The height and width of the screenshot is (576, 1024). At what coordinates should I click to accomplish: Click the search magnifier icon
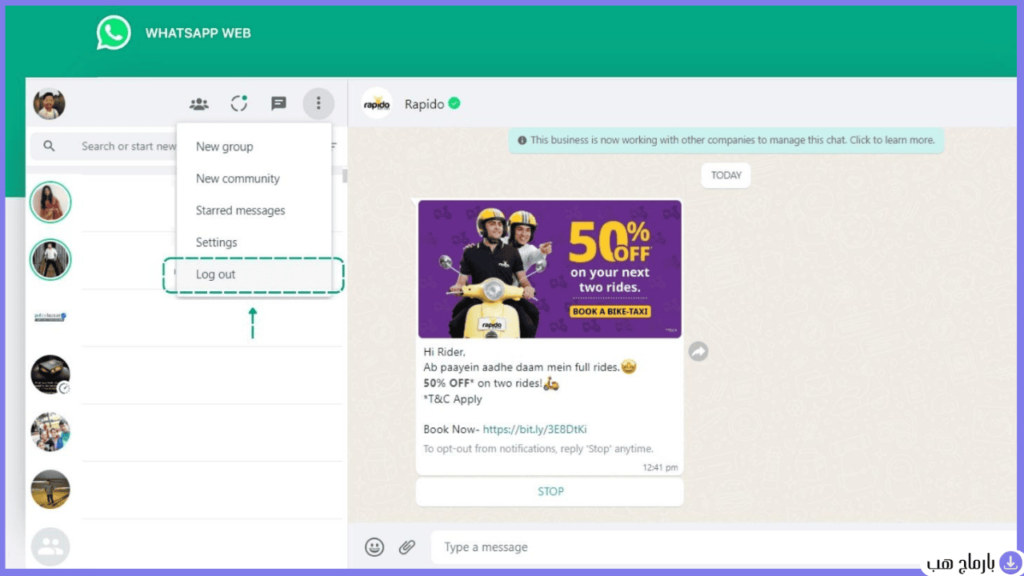(x=49, y=146)
